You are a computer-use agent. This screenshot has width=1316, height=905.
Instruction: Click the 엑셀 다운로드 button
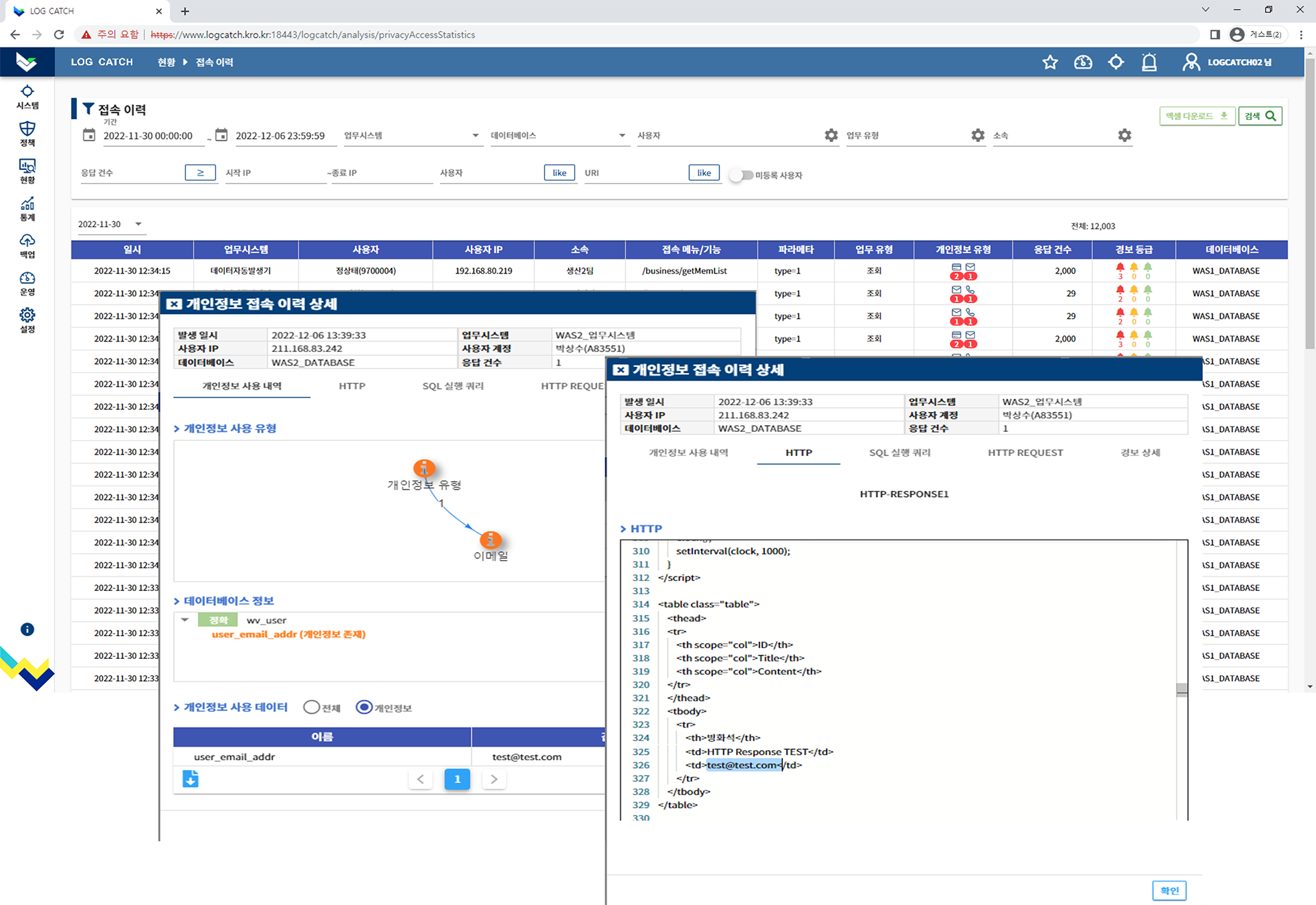[x=1197, y=116]
